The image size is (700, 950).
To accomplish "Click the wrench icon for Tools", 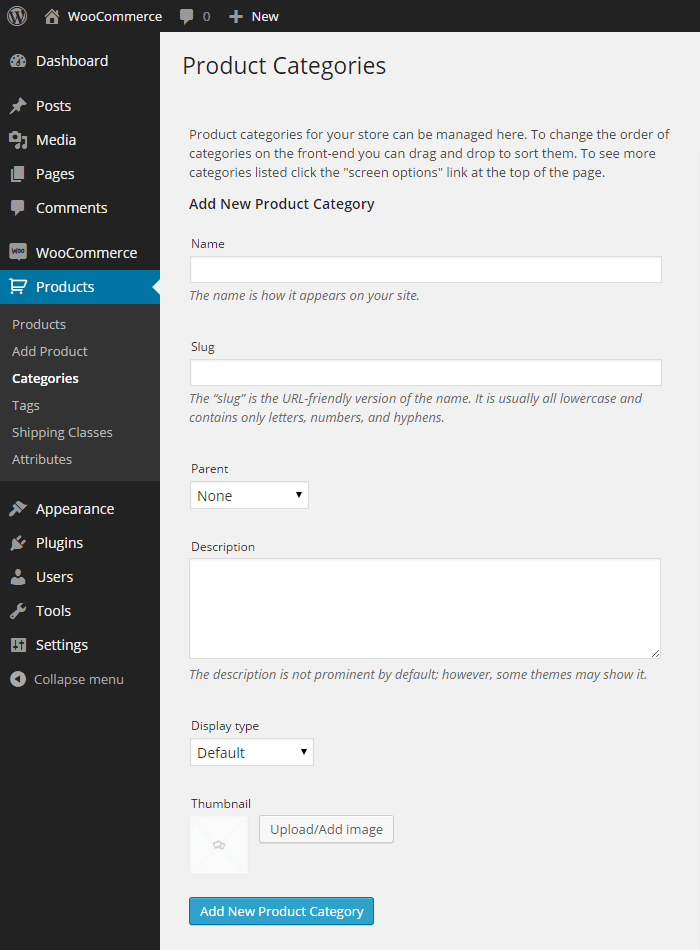I will (x=18, y=611).
